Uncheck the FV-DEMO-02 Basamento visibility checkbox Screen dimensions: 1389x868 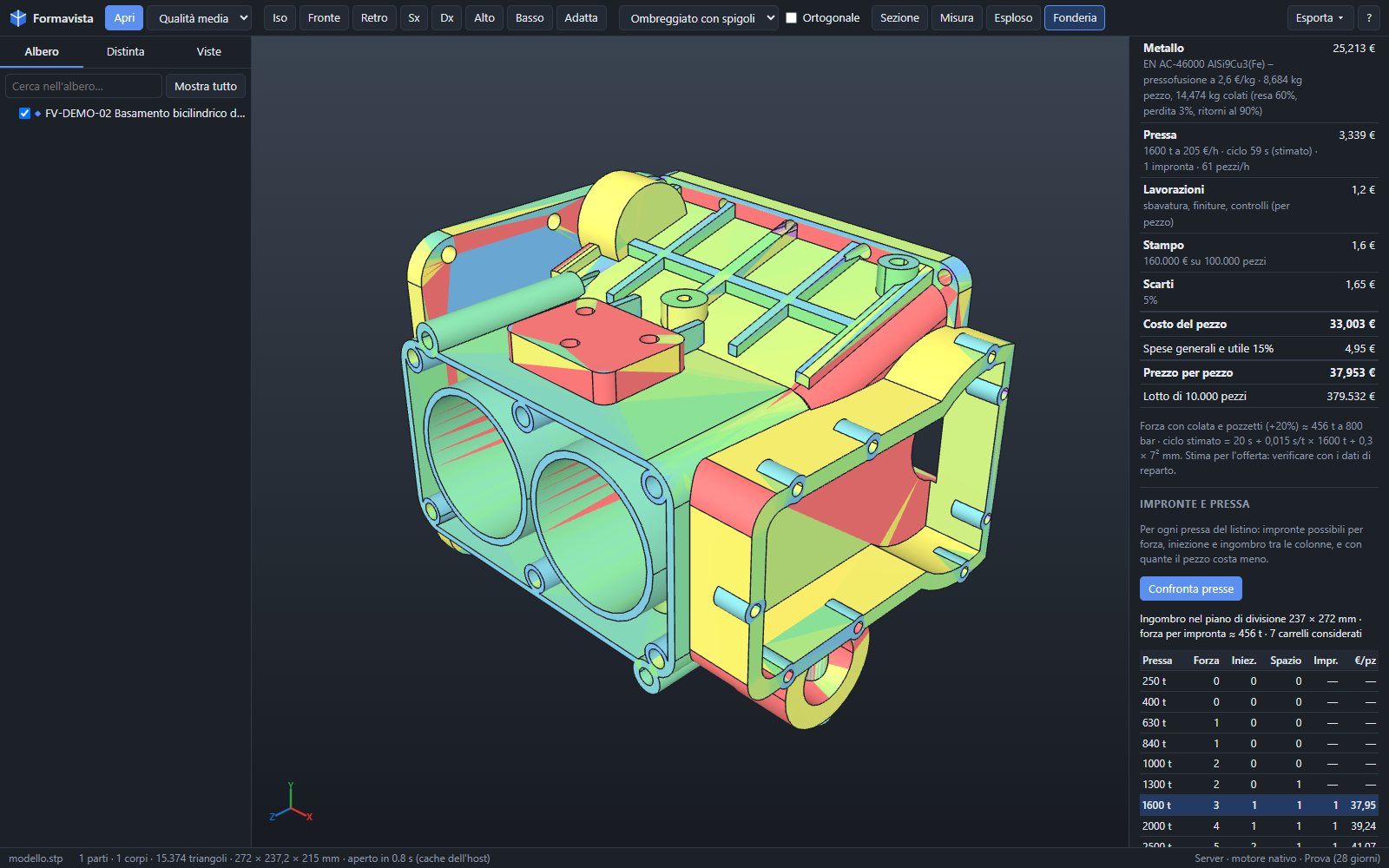[x=24, y=114]
